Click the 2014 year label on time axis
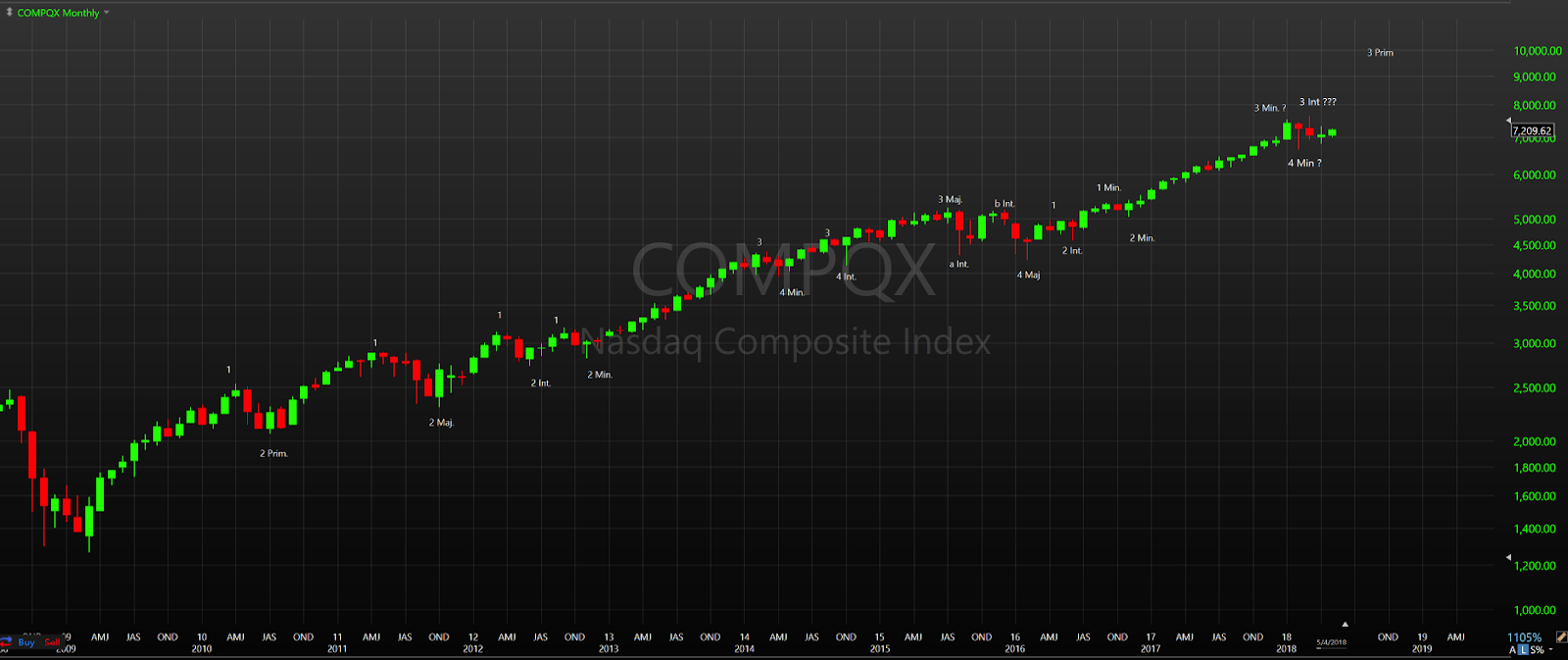This screenshot has height=660, width=1568. pyautogui.click(x=744, y=648)
